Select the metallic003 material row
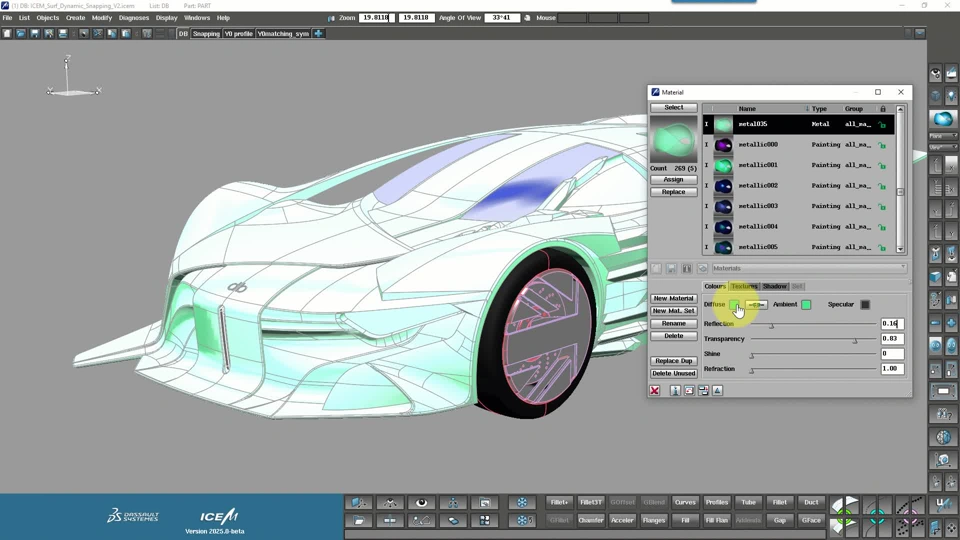Screen dimensions: 960x540 798,206
